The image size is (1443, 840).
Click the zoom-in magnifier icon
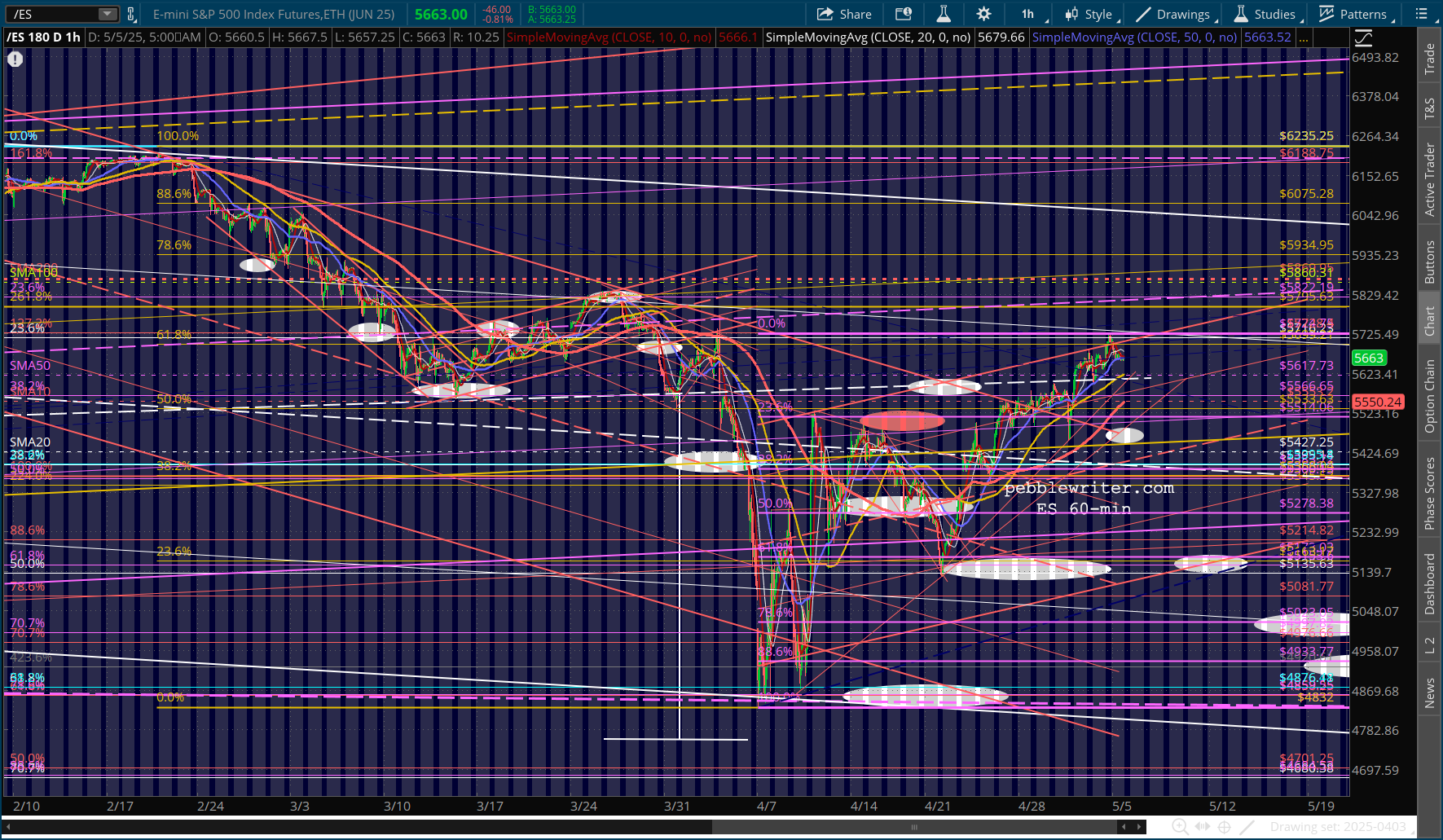[x=1179, y=827]
